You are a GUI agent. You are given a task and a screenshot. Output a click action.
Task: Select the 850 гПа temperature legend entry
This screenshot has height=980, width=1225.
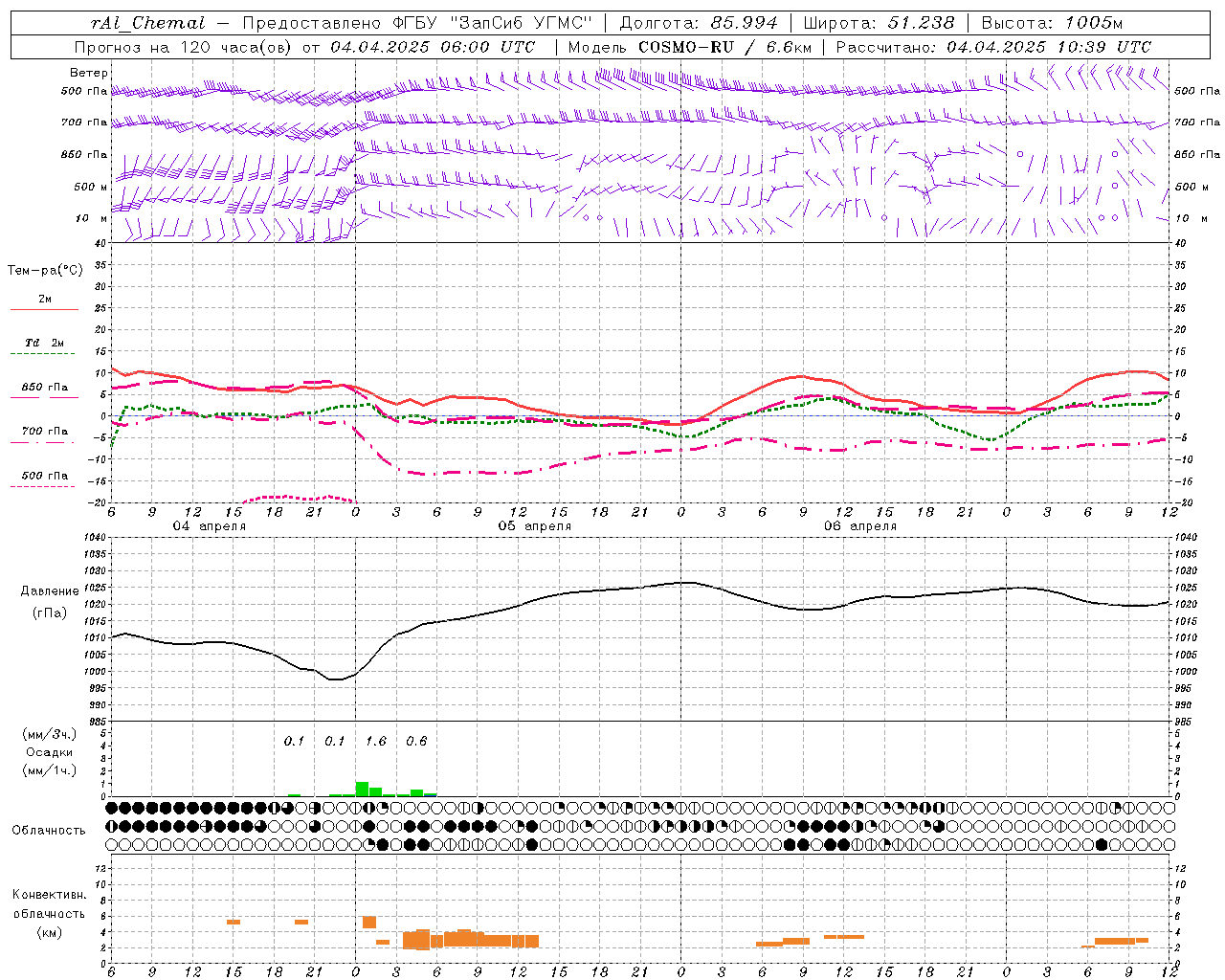[44, 388]
